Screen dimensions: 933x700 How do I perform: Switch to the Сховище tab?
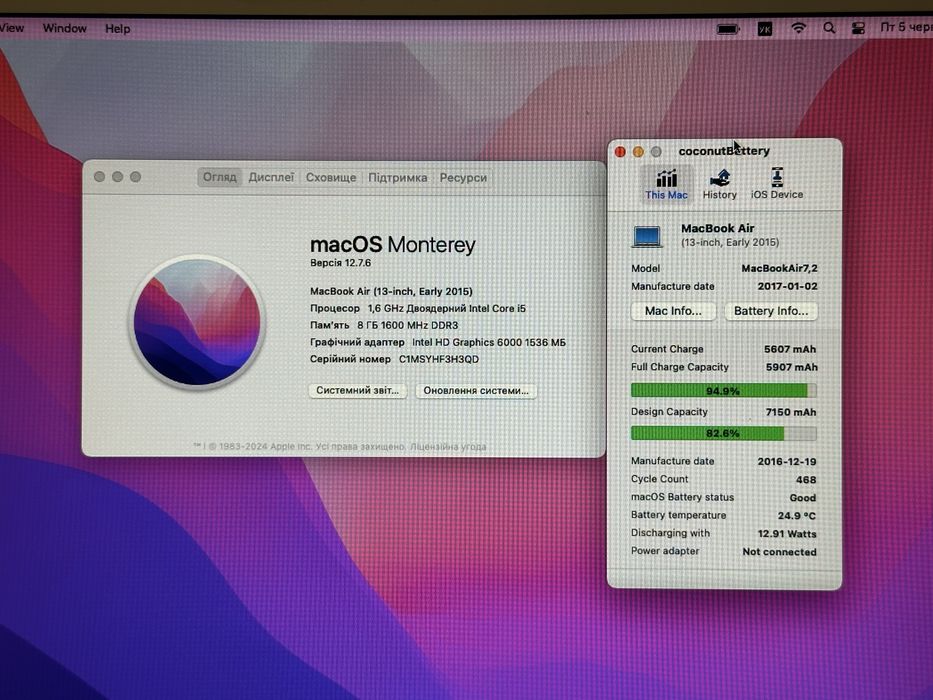pos(331,177)
